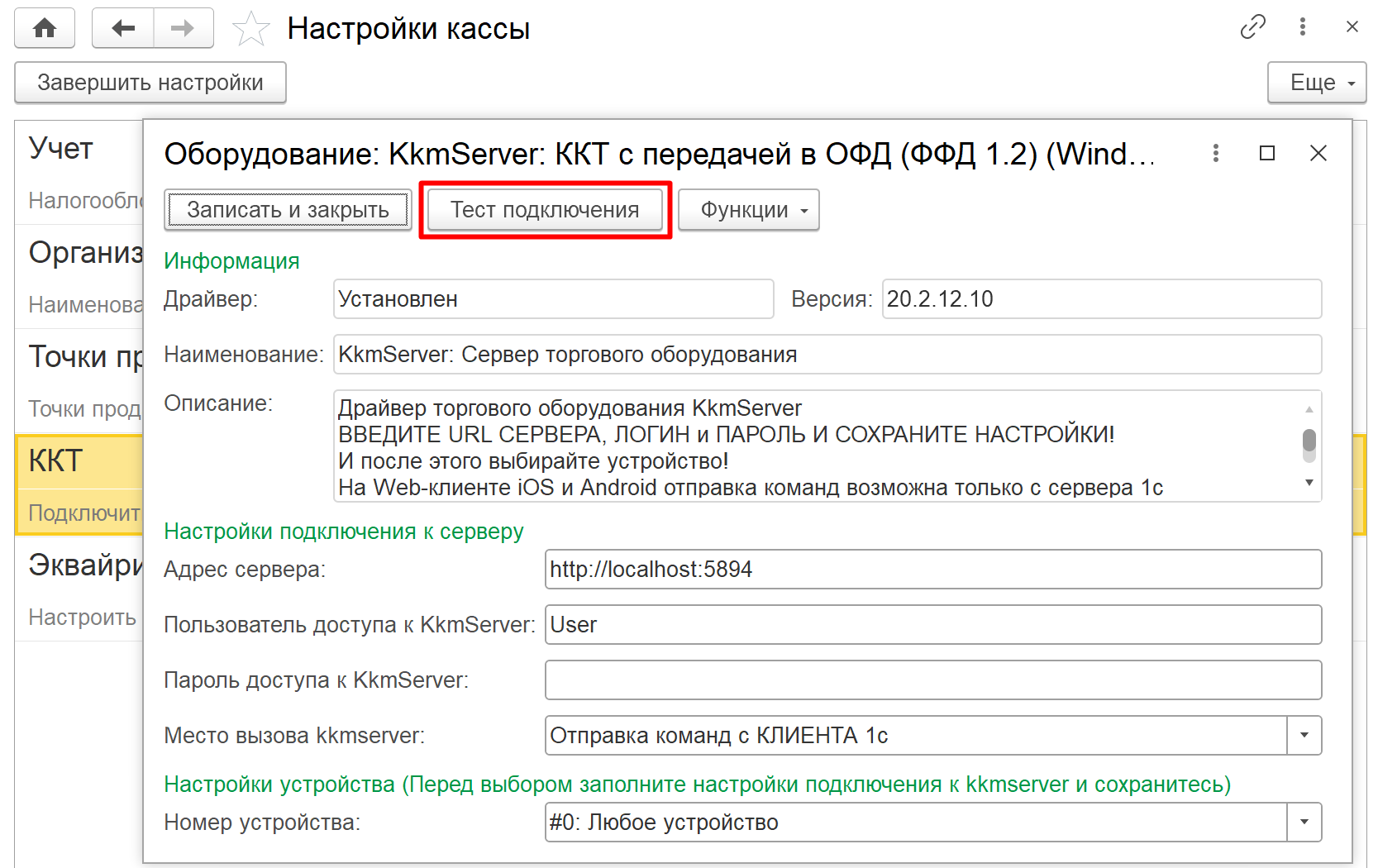Image resolution: width=1378 pixels, height=868 pixels.
Task: Edit Пользователь доступа field User
Action: [x=933, y=625]
